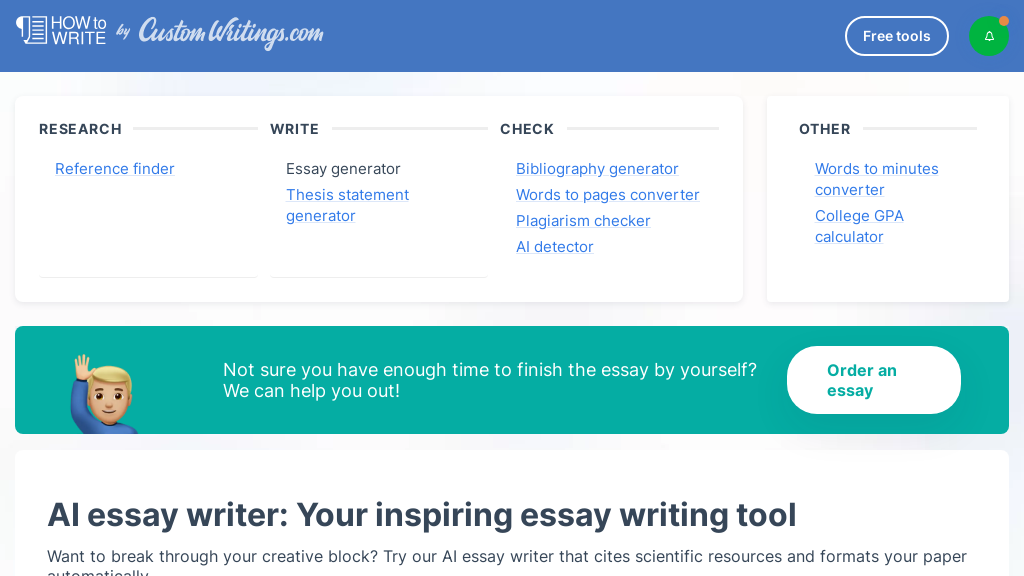Viewport: 1024px width, 576px height.
Task: Open the Words to minutes converter
Action: coord(876,179)
